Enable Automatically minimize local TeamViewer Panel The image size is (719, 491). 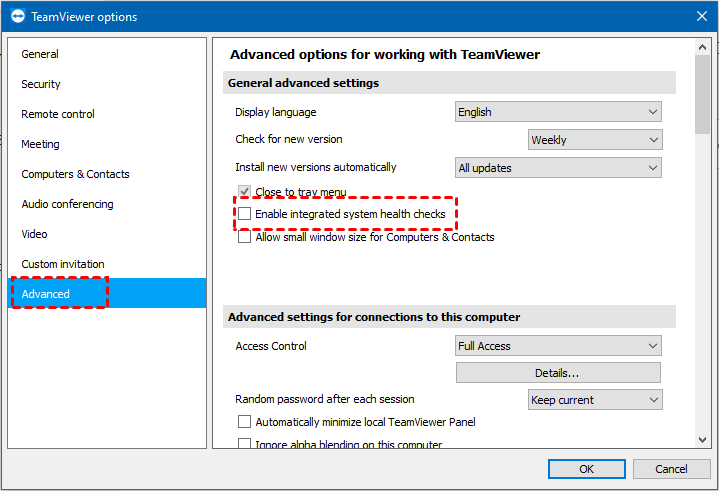tap(244, 422)
